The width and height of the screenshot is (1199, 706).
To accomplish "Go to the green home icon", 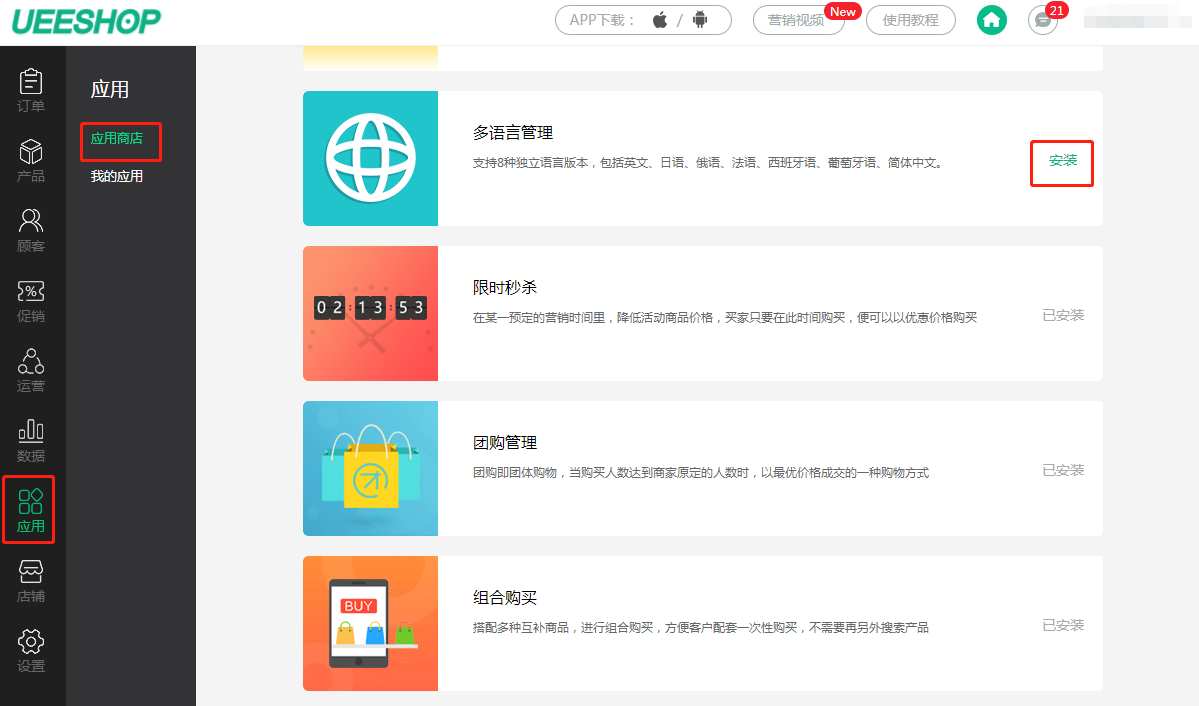I will point(992,20).
